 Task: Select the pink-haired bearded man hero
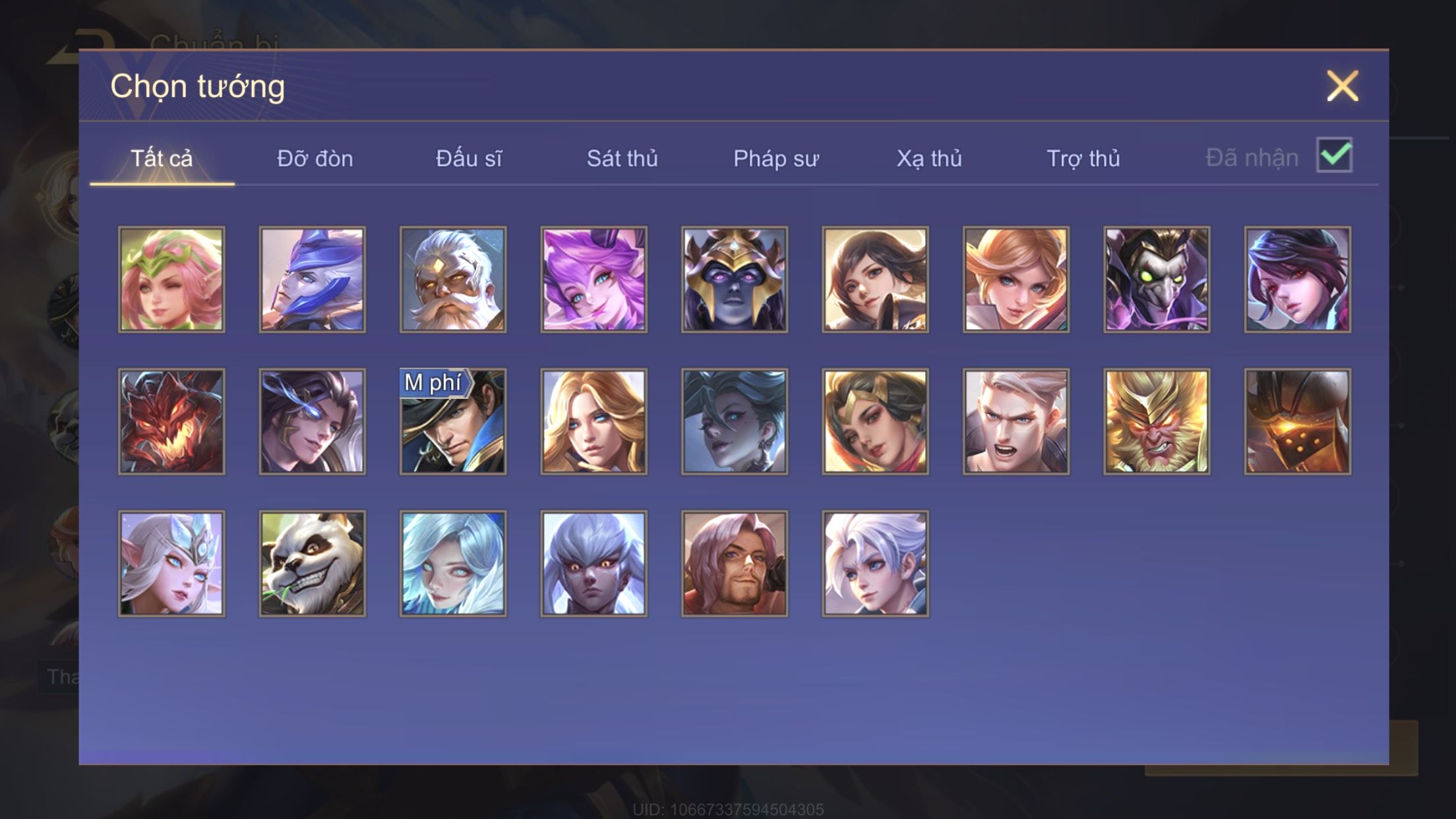tap(735, 564)
